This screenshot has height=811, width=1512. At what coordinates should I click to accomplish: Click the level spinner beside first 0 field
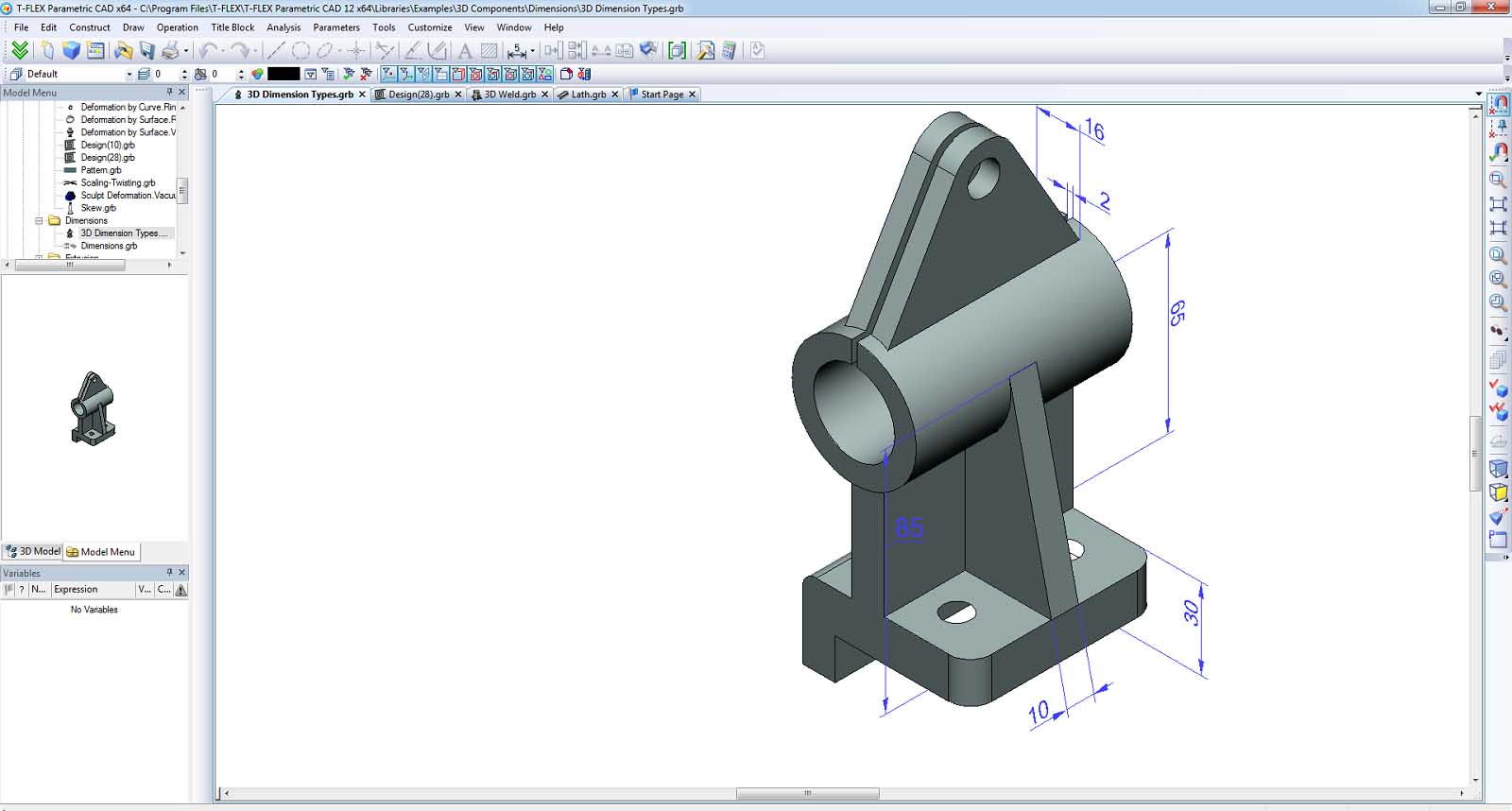(x=184, y=74)
